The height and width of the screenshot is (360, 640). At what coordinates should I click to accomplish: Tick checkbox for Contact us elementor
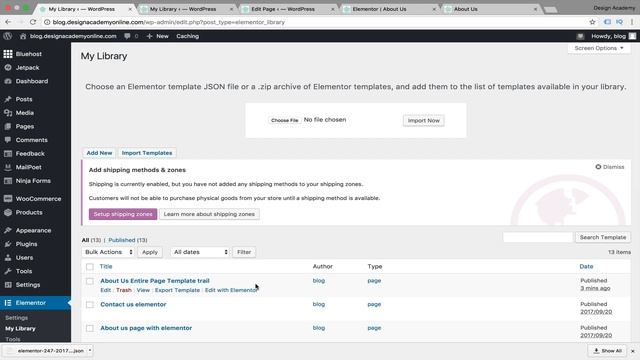pyautogui.click(x=90, y=305)
